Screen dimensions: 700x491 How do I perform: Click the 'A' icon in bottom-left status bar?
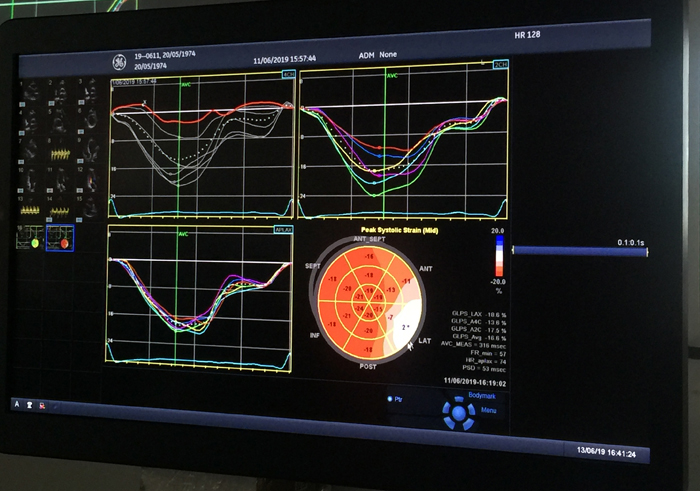15,405
